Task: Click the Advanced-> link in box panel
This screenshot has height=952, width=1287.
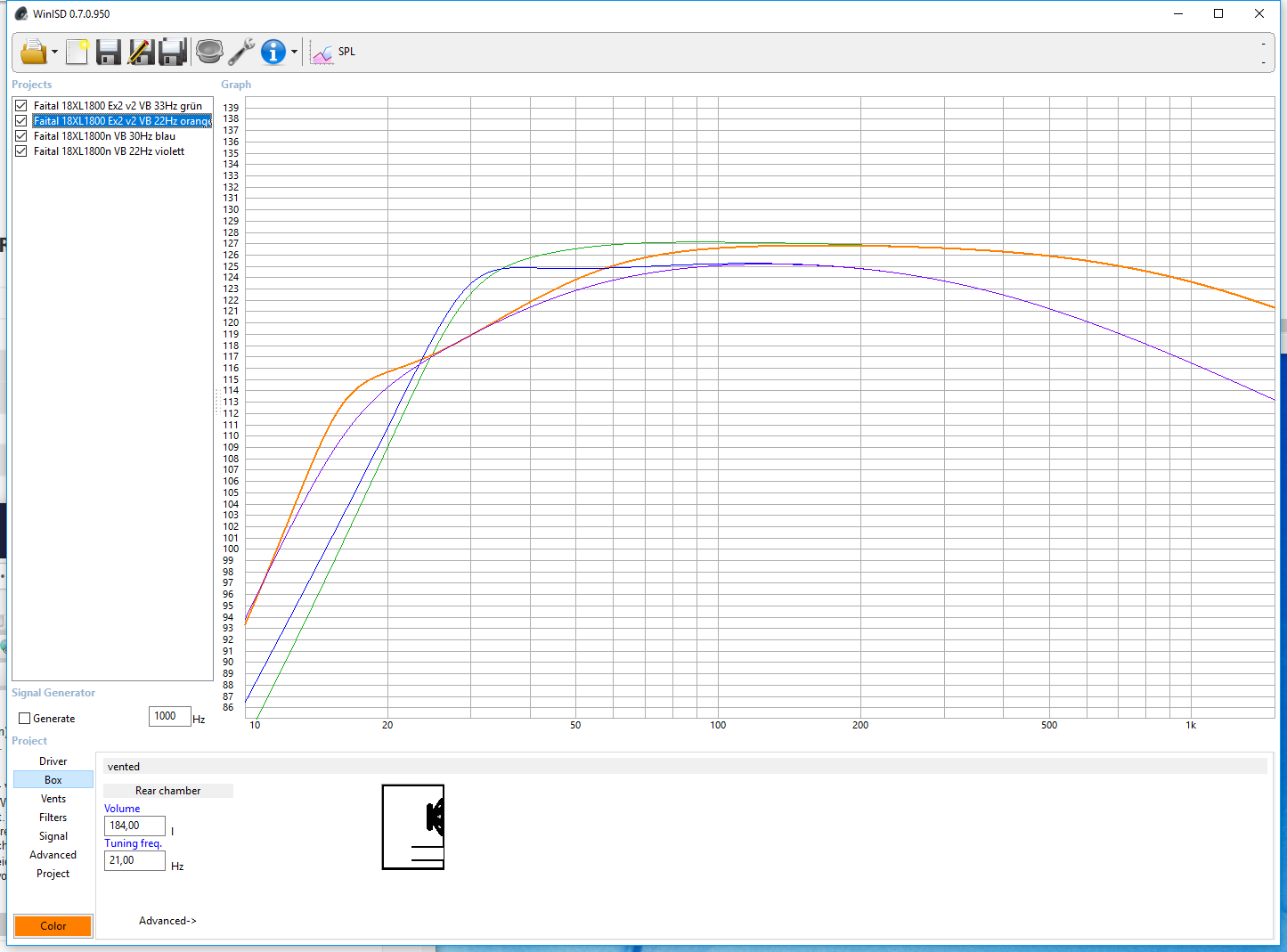Action: coord(167,921)
